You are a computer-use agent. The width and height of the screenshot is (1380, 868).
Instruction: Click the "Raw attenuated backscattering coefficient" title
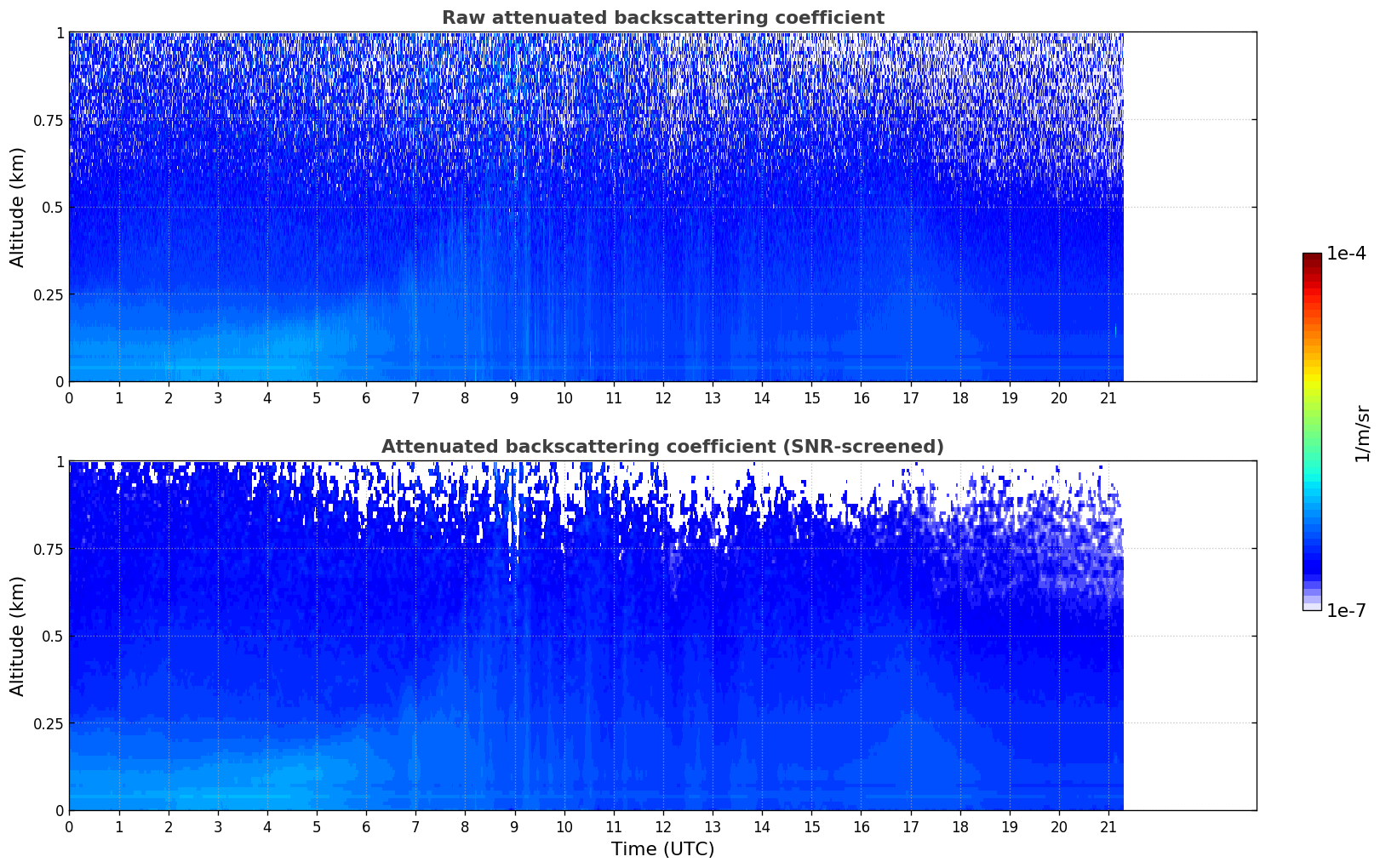tap(662, 18)
